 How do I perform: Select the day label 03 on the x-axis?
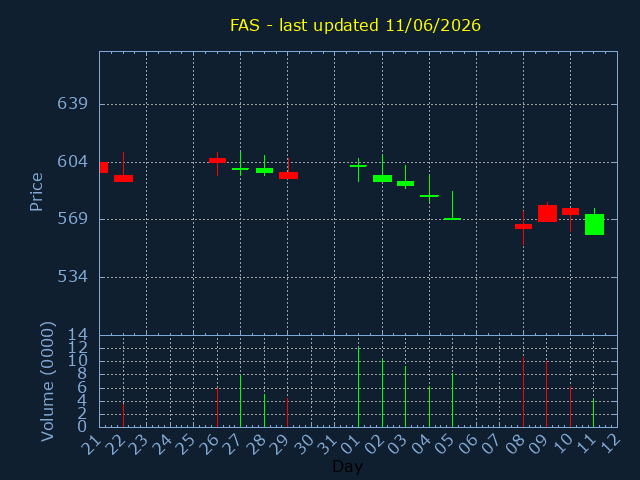point(397,444)
